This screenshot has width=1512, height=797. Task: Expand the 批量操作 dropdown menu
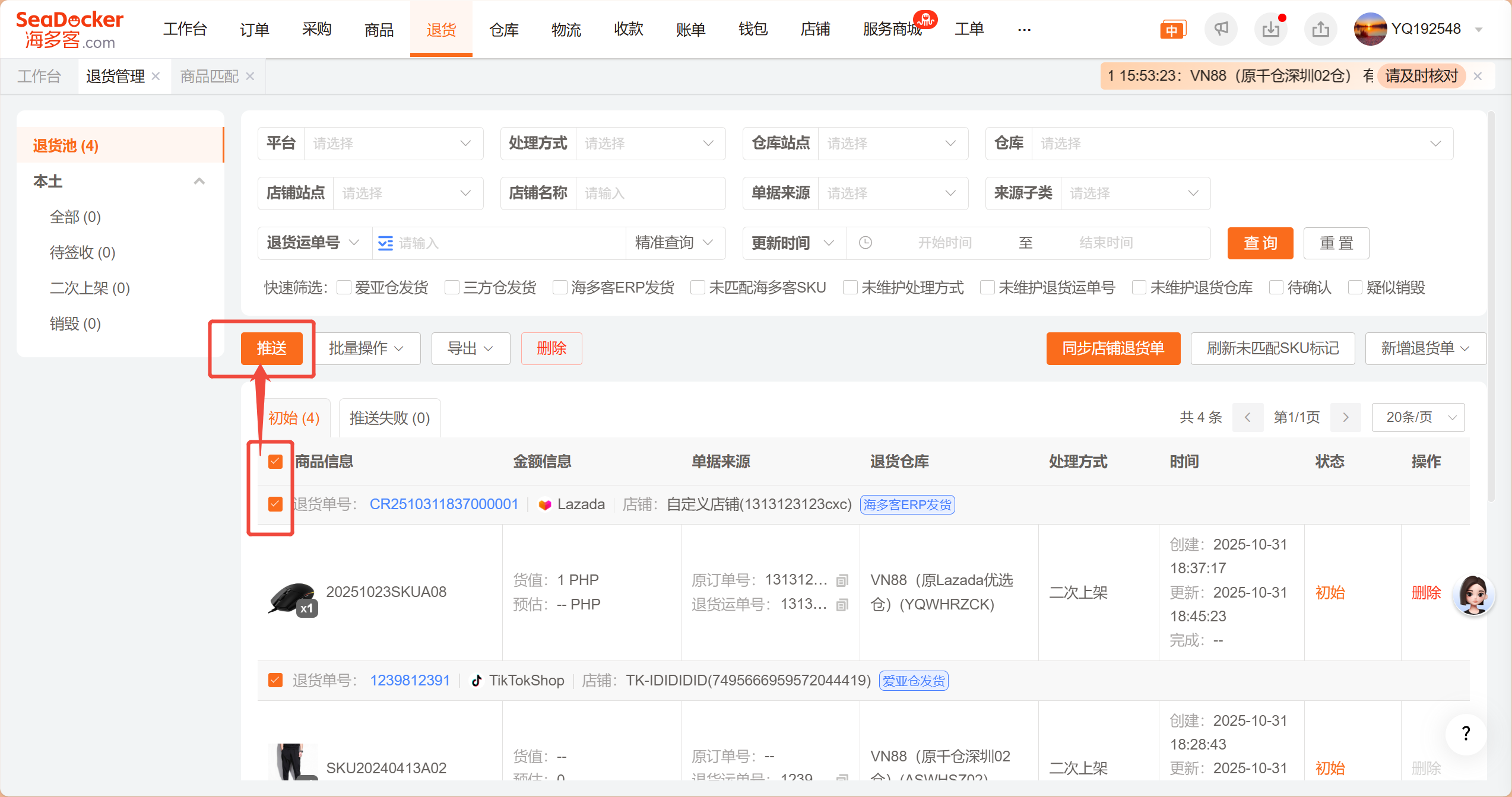coord(366,348)
